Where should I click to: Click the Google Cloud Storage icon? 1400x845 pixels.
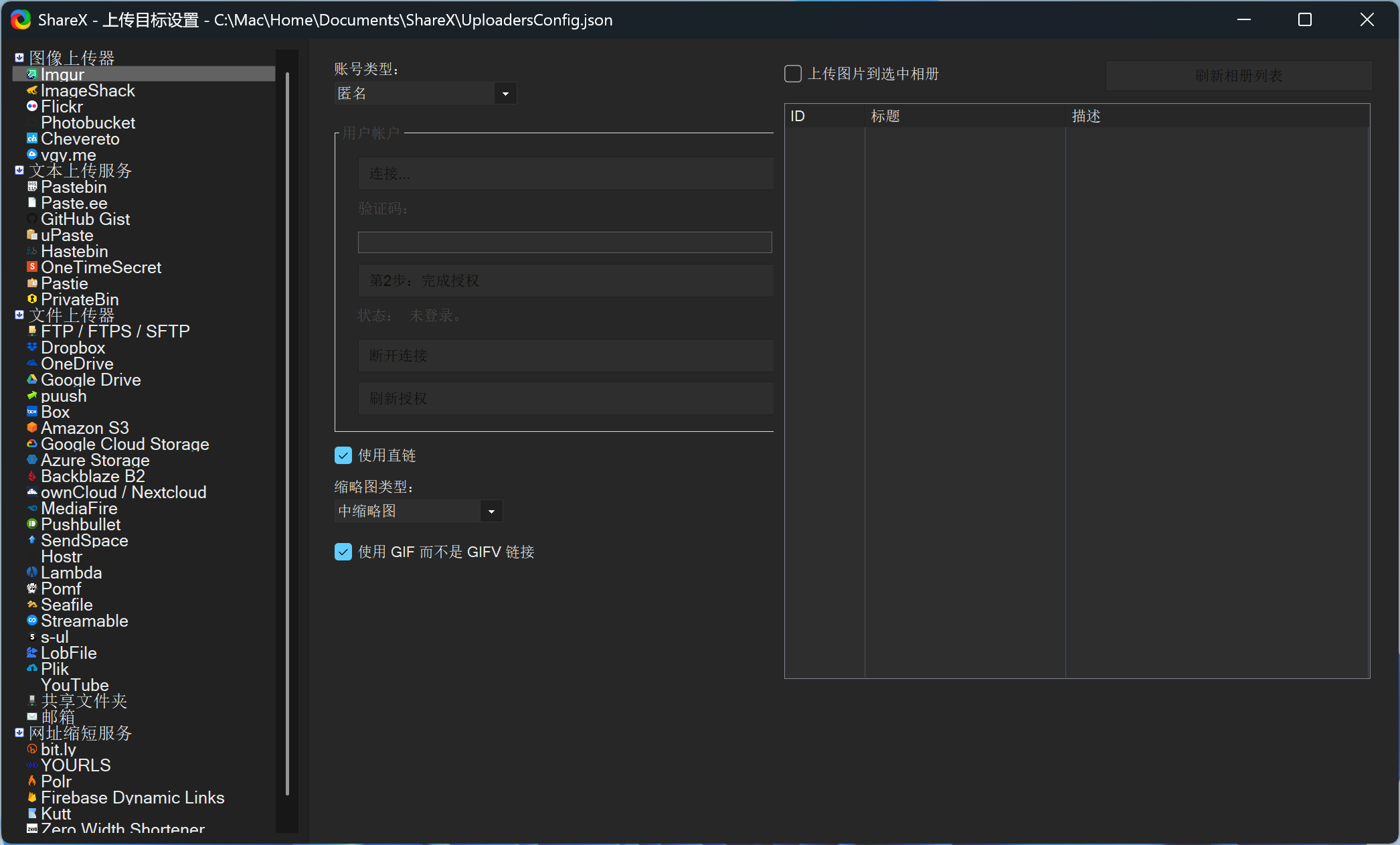[x=31, y=444]
